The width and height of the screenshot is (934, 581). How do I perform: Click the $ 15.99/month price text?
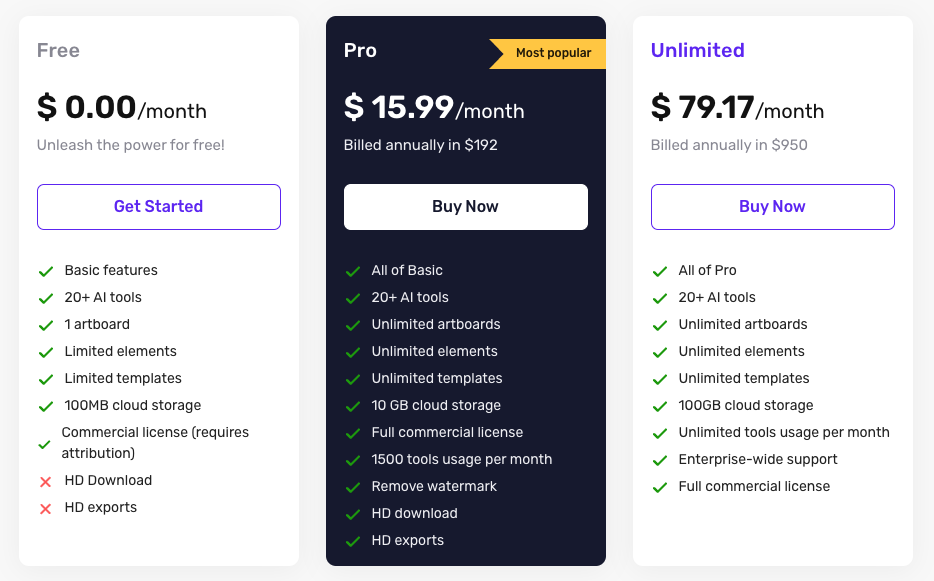click(x=434, y=107)
